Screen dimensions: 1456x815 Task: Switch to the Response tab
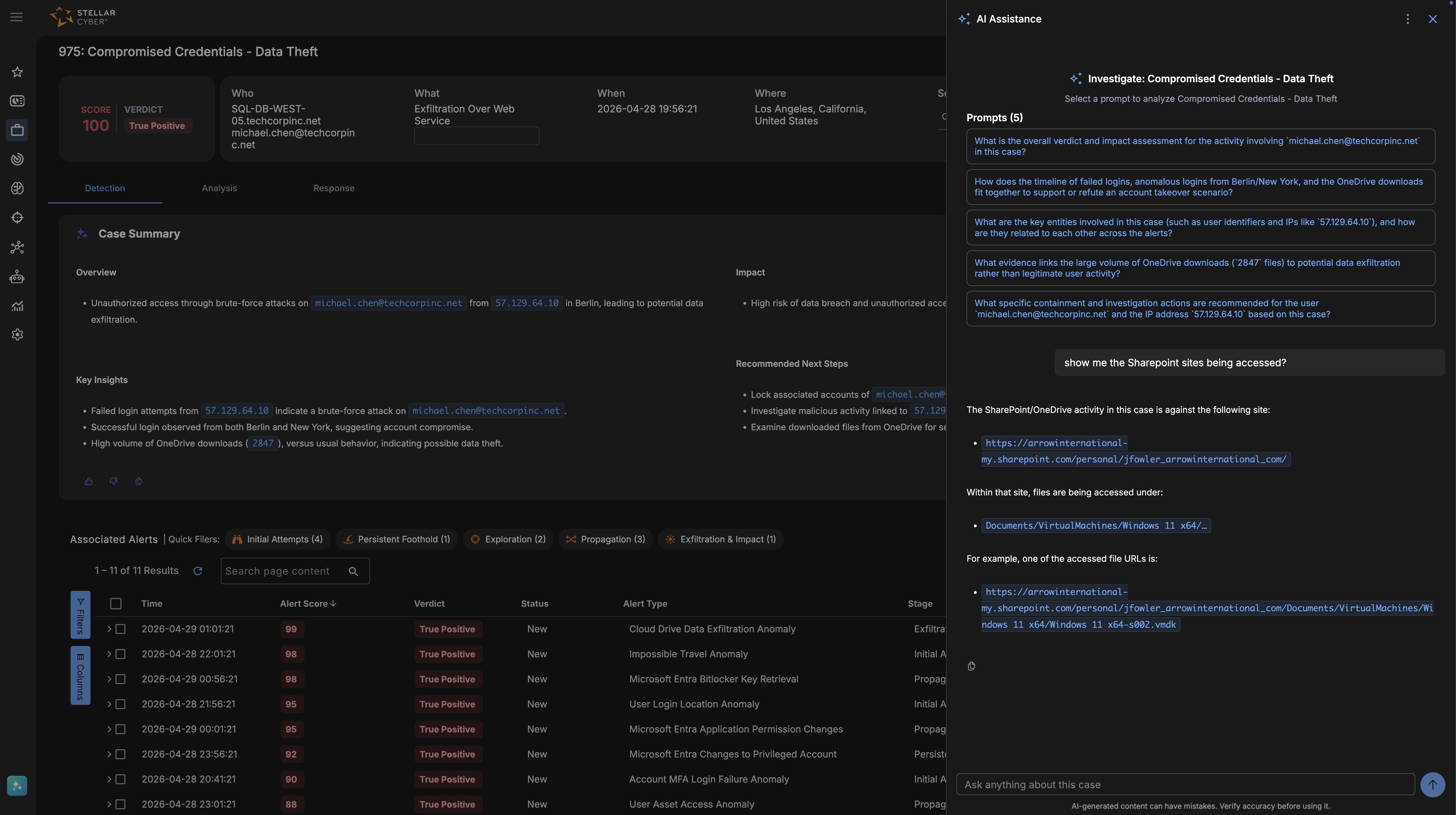point(334,188)
